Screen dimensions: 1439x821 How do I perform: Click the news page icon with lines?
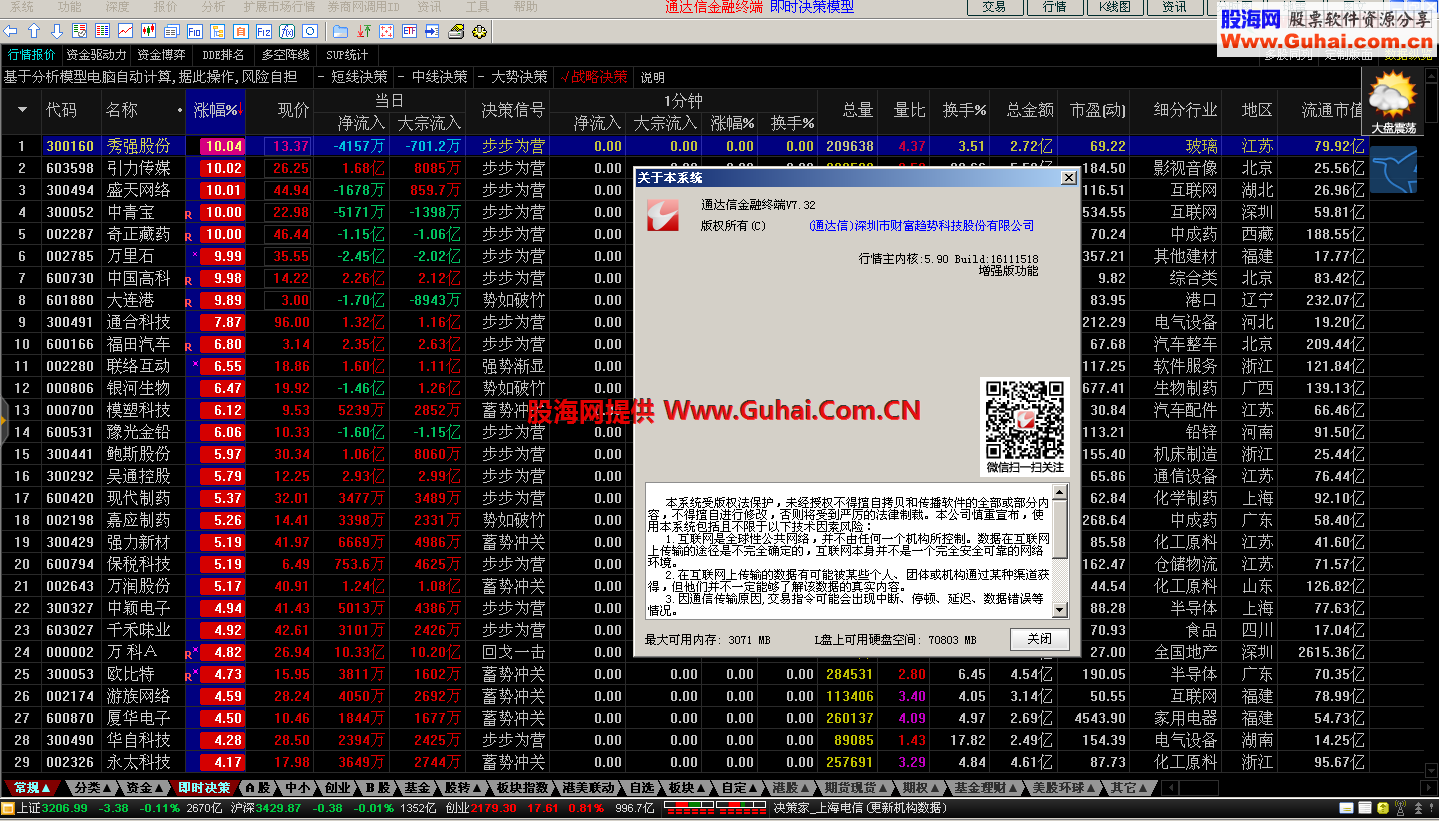coord(171,31)
